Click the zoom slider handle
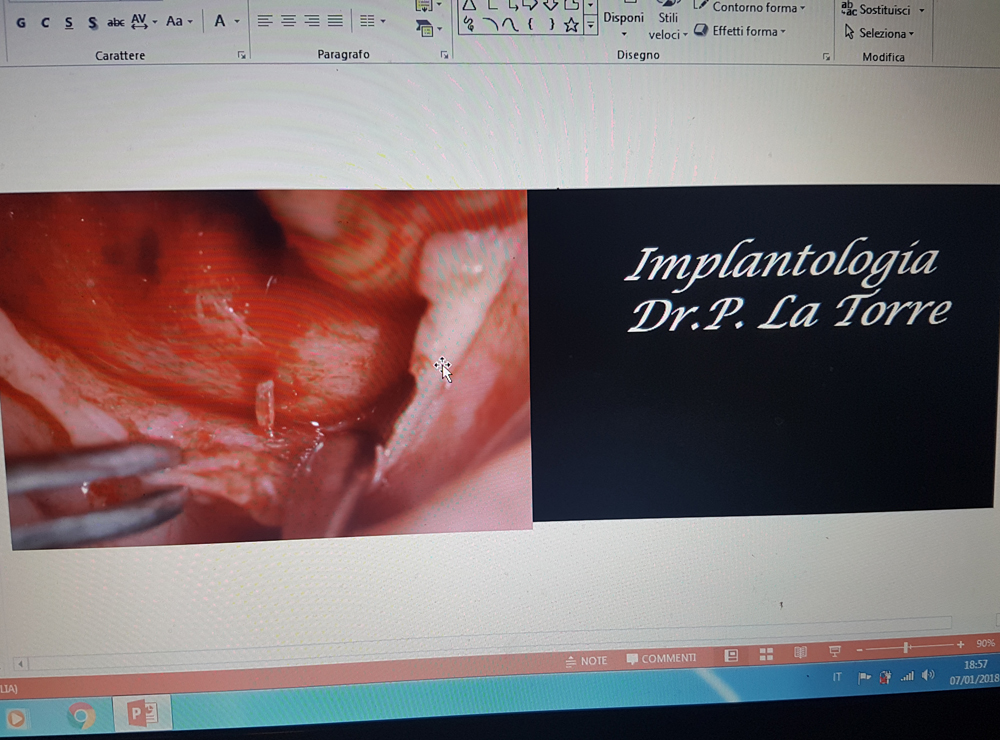Screen dimensions: 1000x740 tap(906, 648)
